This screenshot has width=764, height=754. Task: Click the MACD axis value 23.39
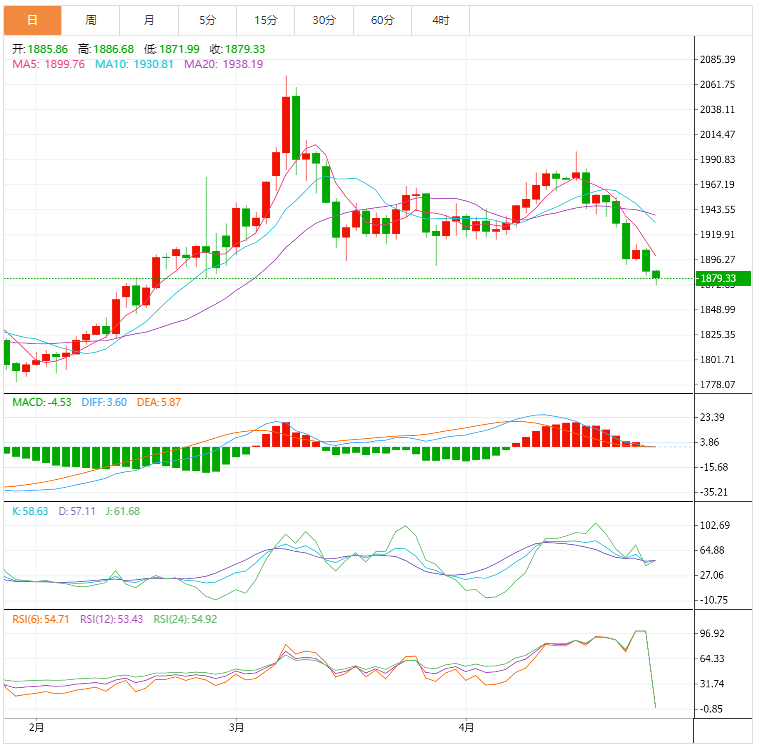tap(712, 417)
